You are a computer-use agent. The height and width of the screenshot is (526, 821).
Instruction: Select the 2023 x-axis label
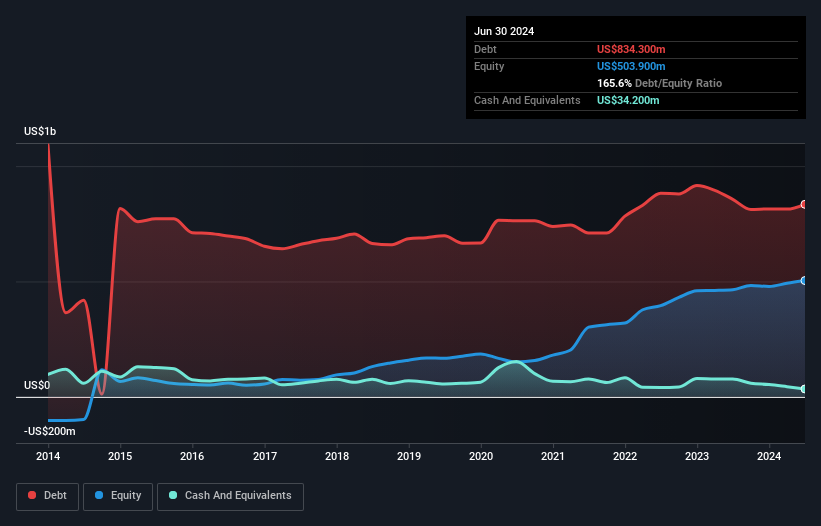pyautogui.click(x=697, y=456)
